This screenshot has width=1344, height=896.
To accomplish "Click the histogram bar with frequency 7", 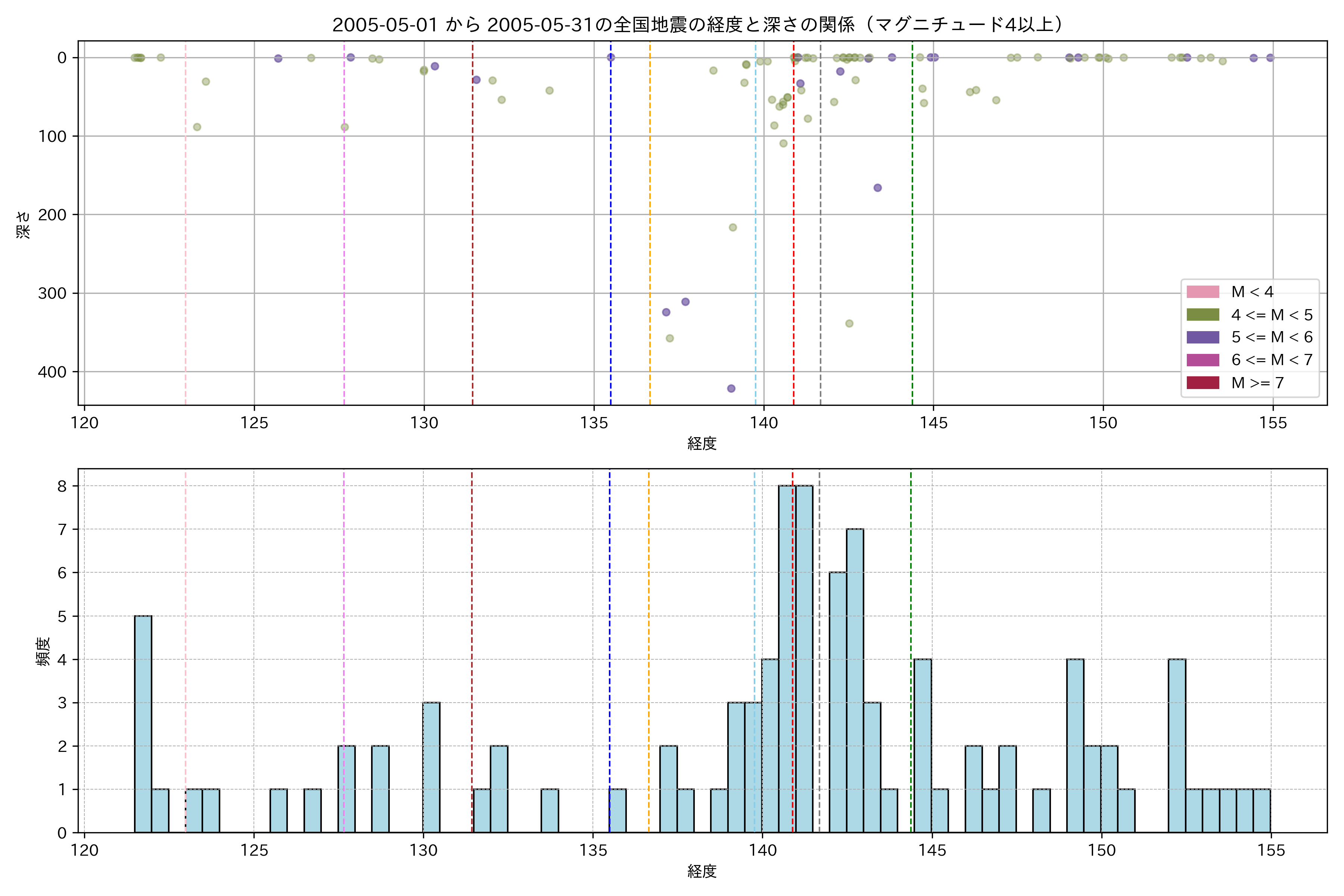I will pyautogui.click(x=855, y=680).
